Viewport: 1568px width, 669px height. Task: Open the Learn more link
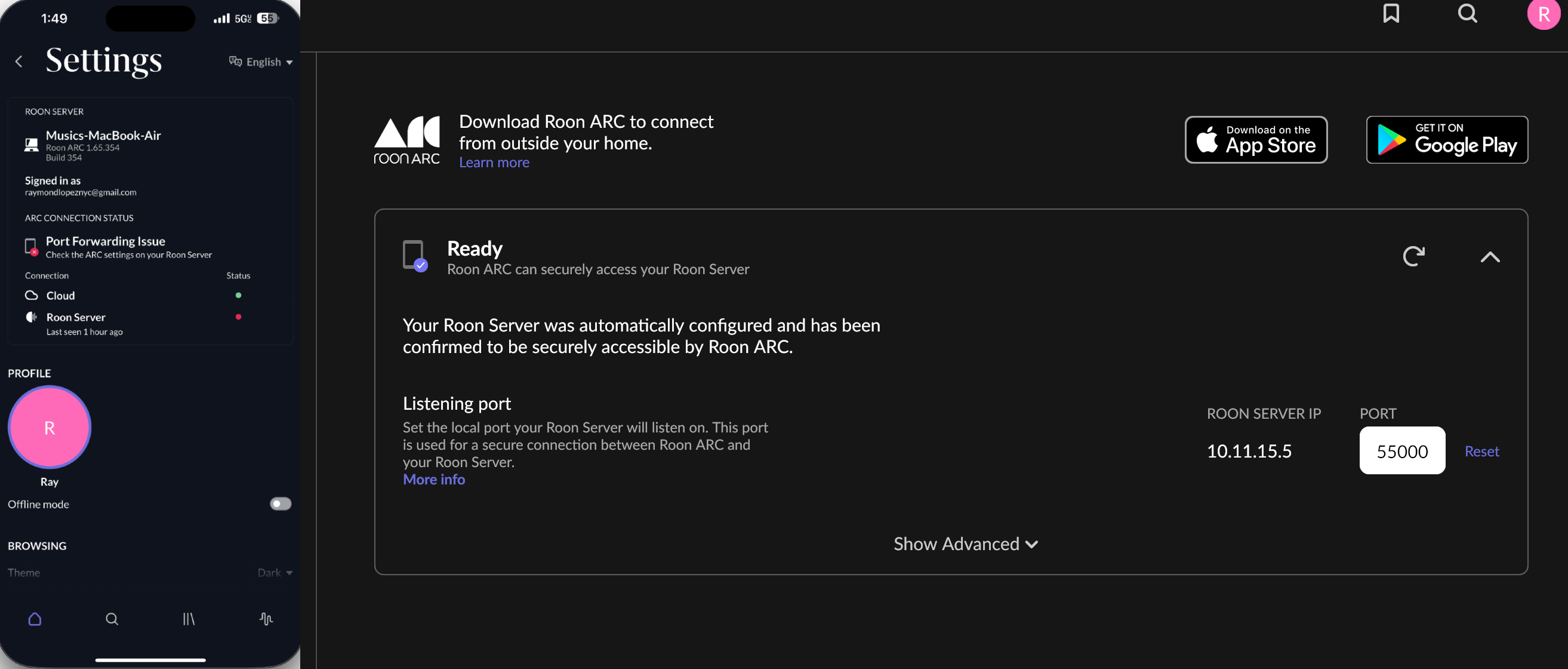tap(494, 162)
